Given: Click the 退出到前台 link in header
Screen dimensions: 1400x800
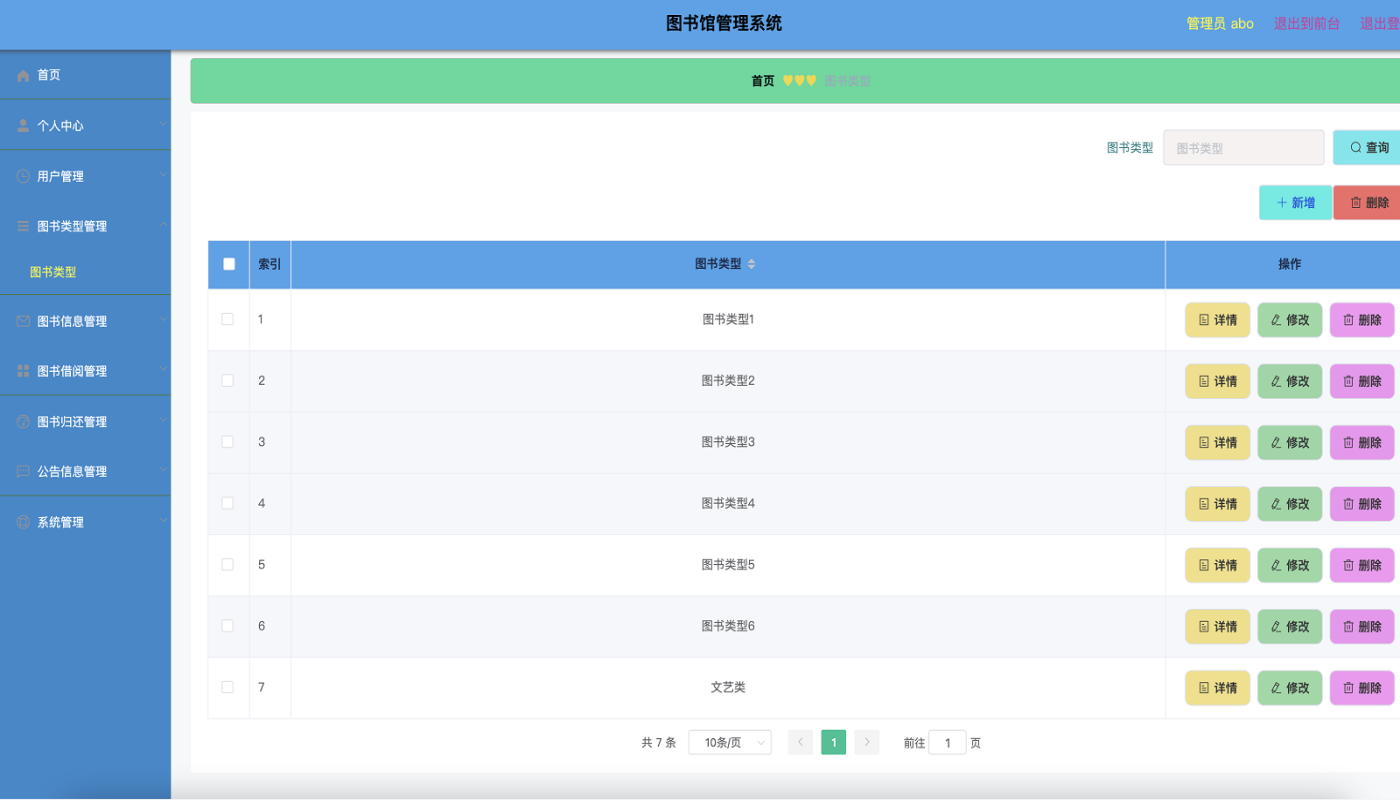Looking at the screenshot, I should tap(1307, 23).
